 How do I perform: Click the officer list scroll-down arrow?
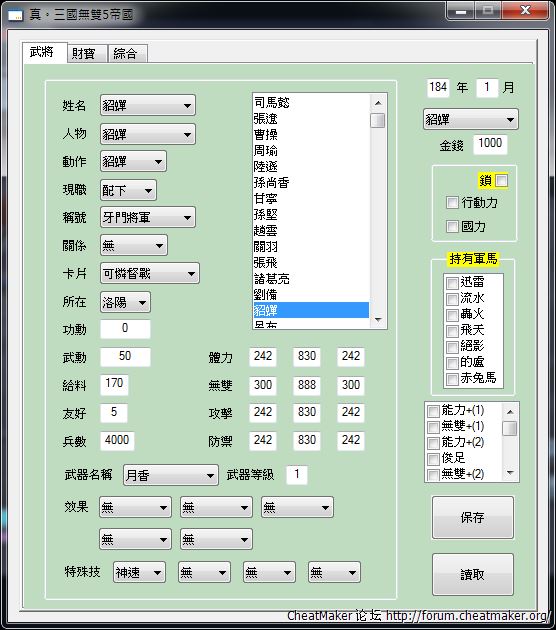(x=378, y=320)
